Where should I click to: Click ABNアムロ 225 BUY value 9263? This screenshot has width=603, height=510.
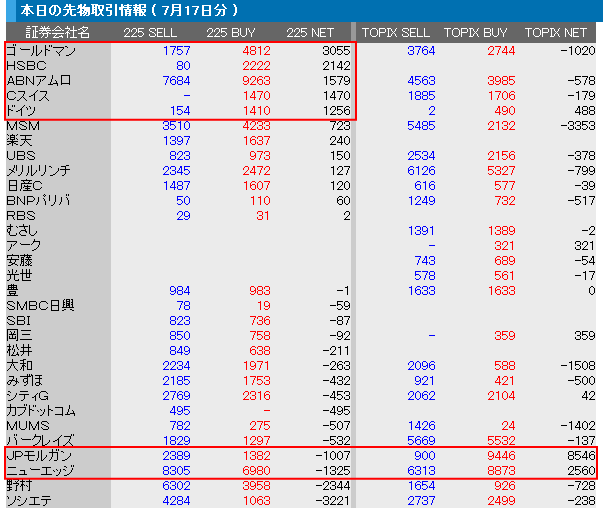pyautogui.click(x=257, y=80)
